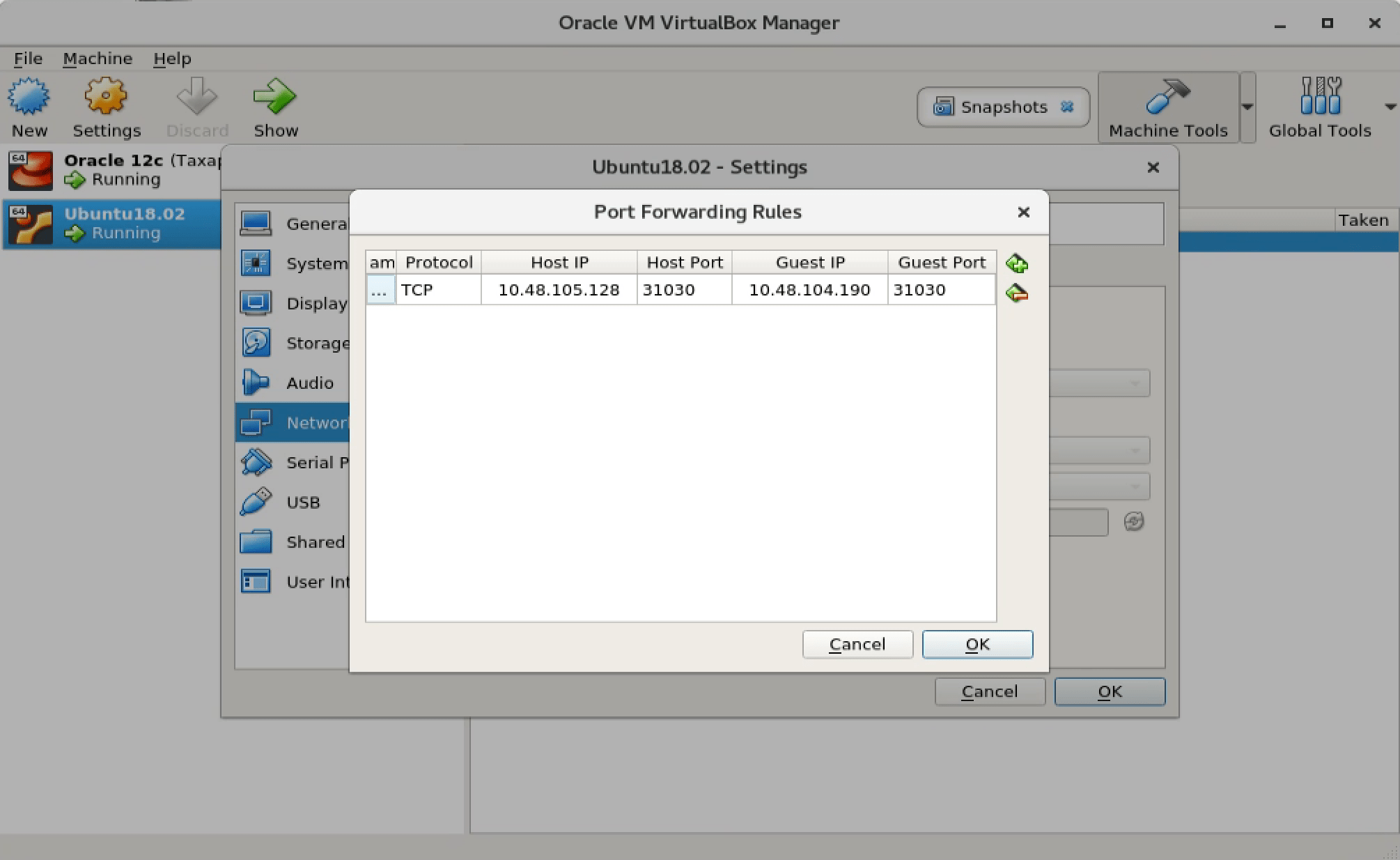The width and height of the screenshot is (1400, 860).
Task: Open the Audio settings category
Action: (x=293, y=383)
